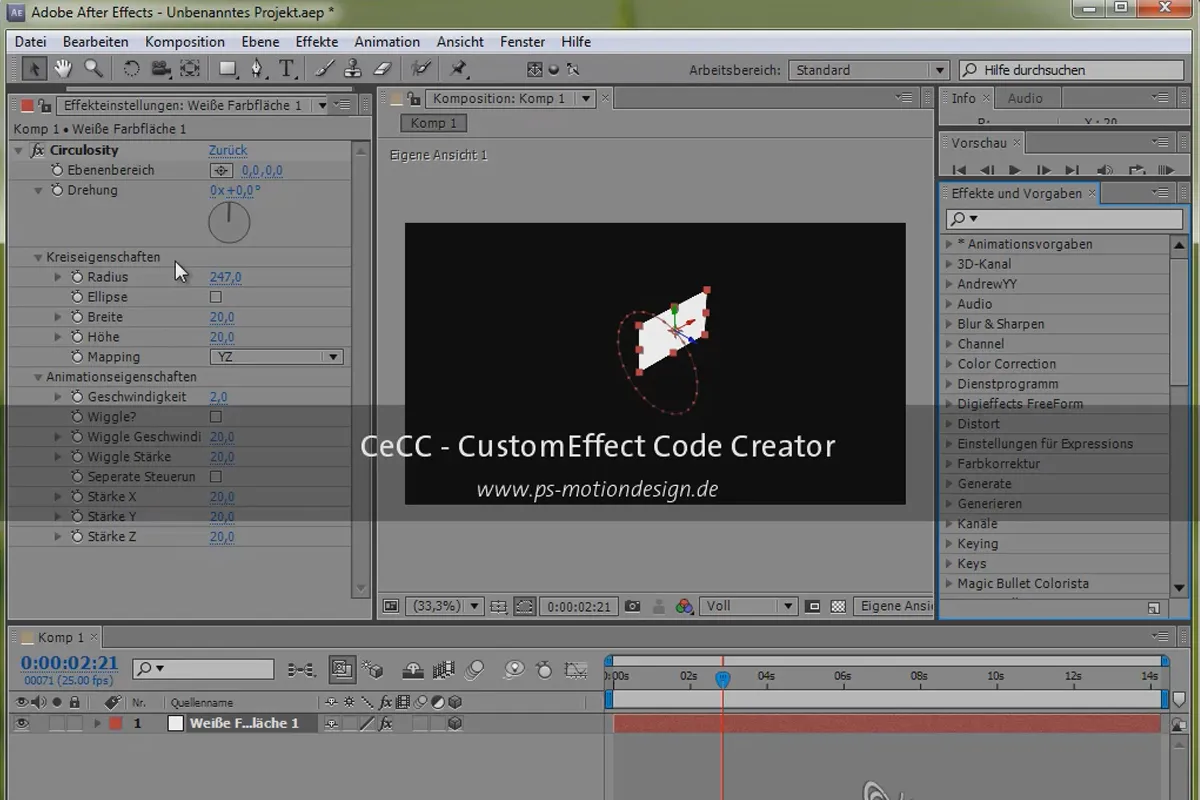Collapse the Animationseigenschaften group

click(38, 377)
